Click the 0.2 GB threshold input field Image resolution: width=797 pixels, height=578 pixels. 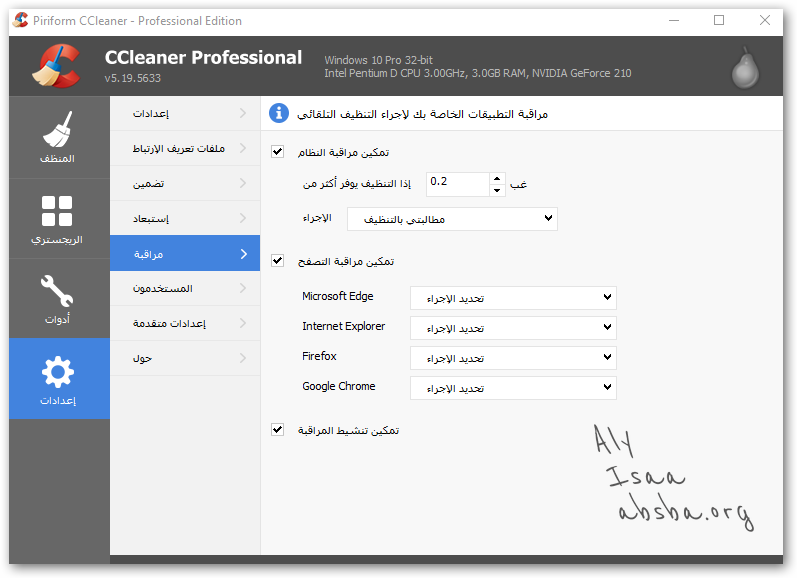click(x=457, y=183)
